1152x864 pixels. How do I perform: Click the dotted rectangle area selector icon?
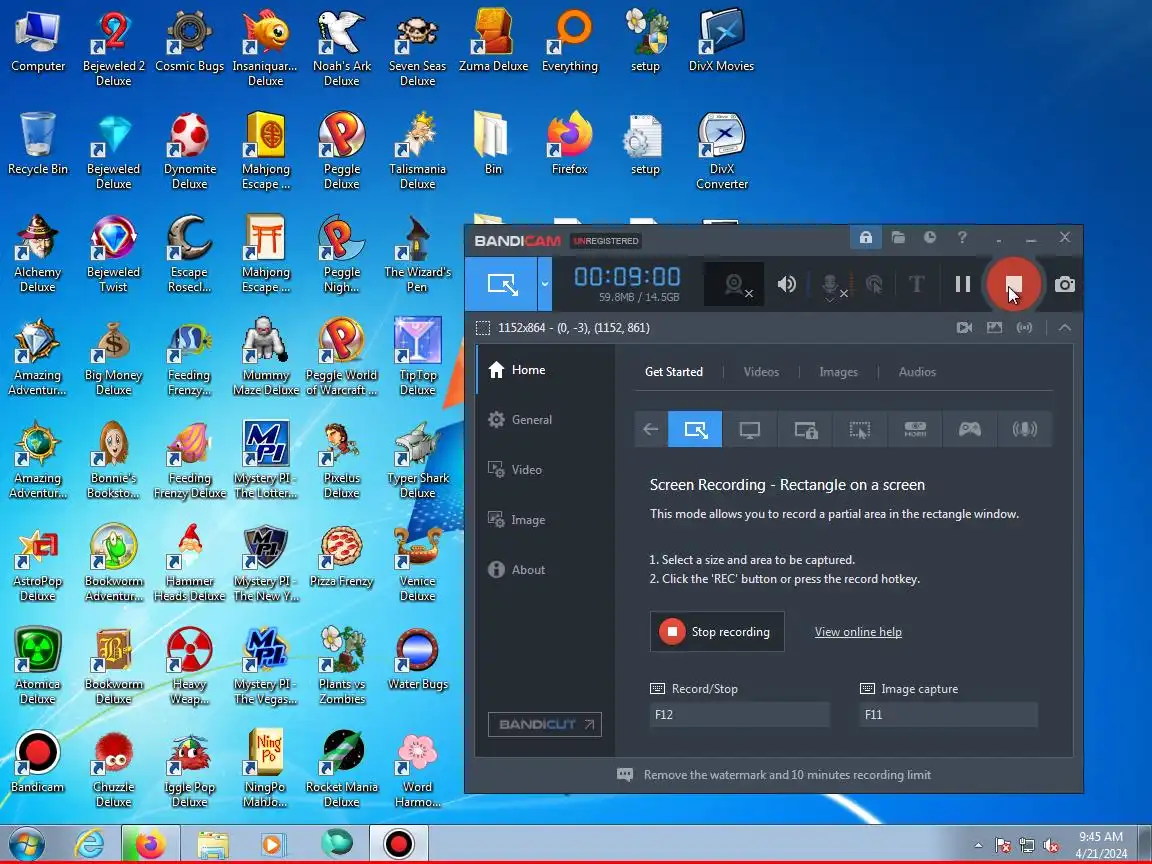pyautogui.click(x=483, y=328)
